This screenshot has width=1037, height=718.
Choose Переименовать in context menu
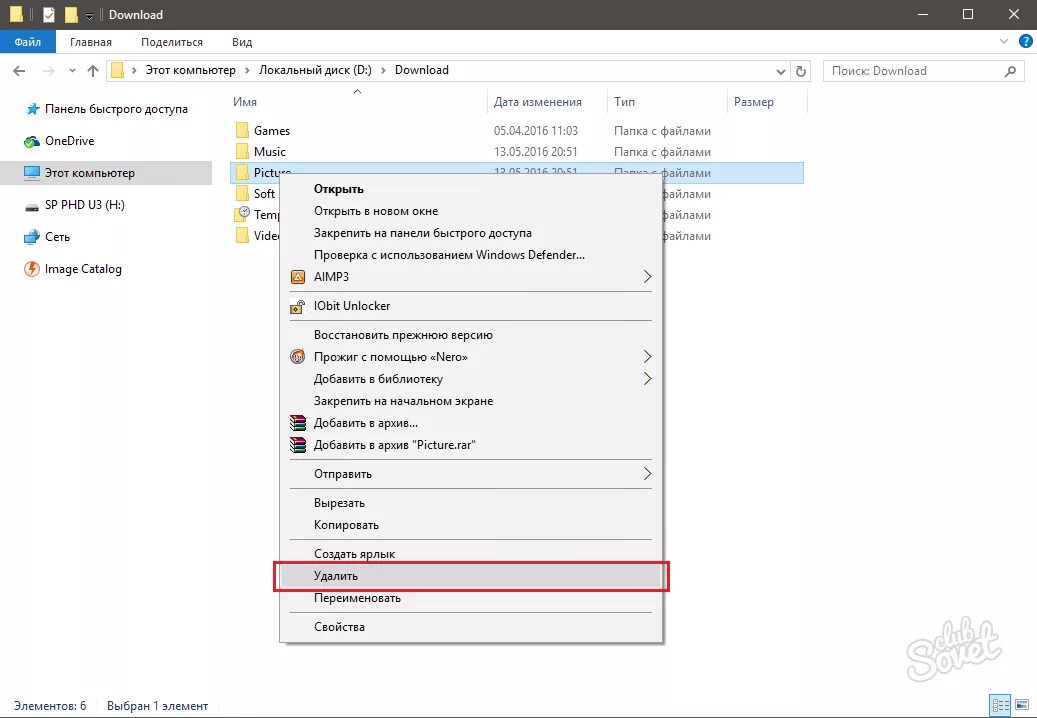pos(471,598)
